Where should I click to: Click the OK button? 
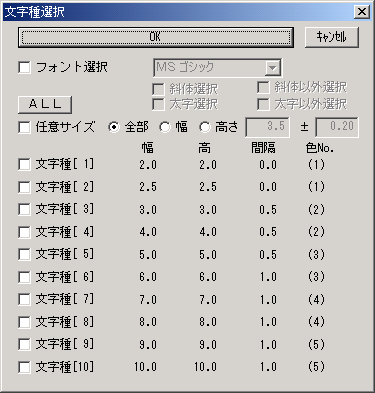click(x=156, y=37)
